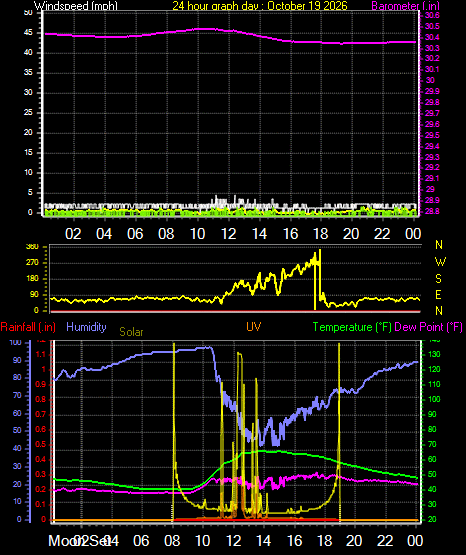Click the 0.8 tick on rainfall axis

41,399
